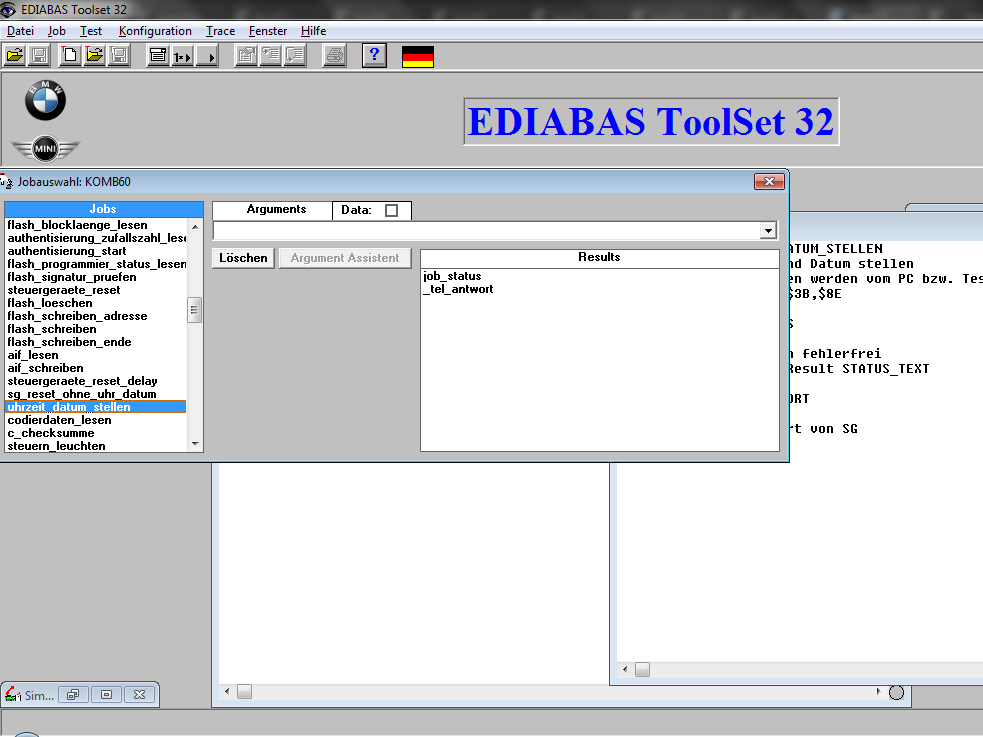Click the printer toolbar icon
Screen dimensions: 983x737
(x=335, y=56)
